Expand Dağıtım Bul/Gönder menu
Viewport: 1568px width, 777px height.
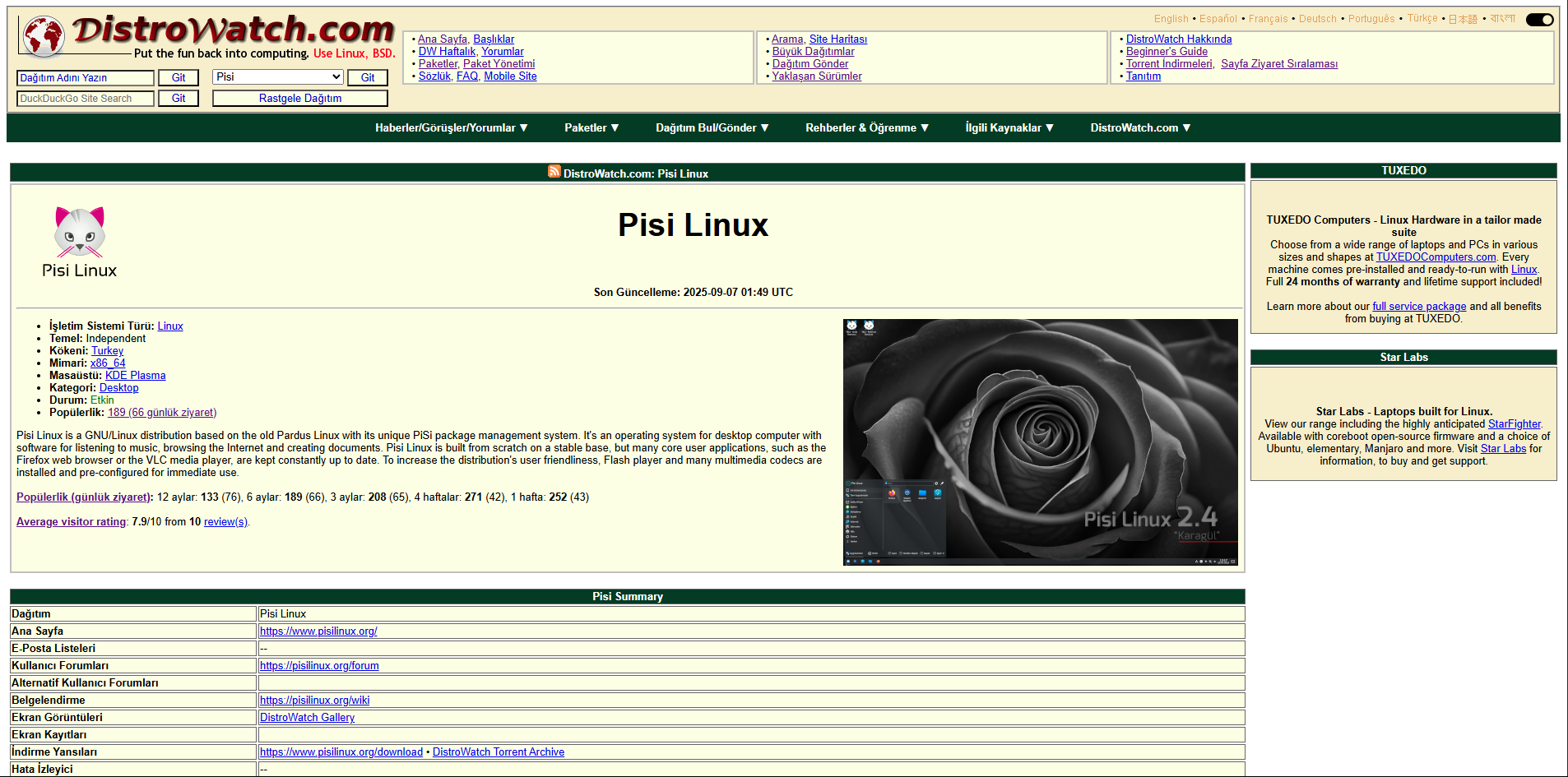(712, 127)
